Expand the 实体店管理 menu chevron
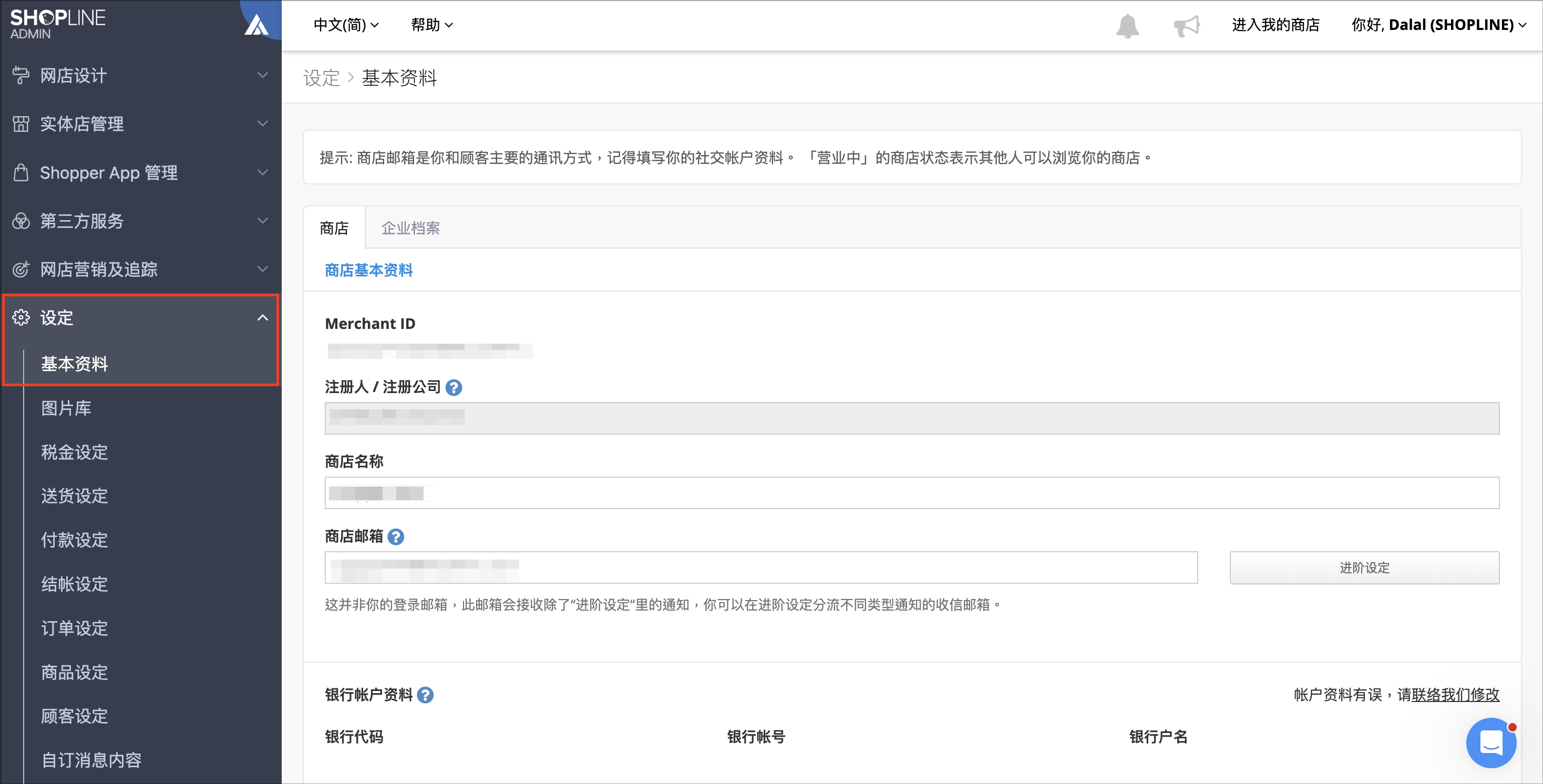Image resolution: width=1543 pixels, height=784 pixels. click(x=262, y=124)
